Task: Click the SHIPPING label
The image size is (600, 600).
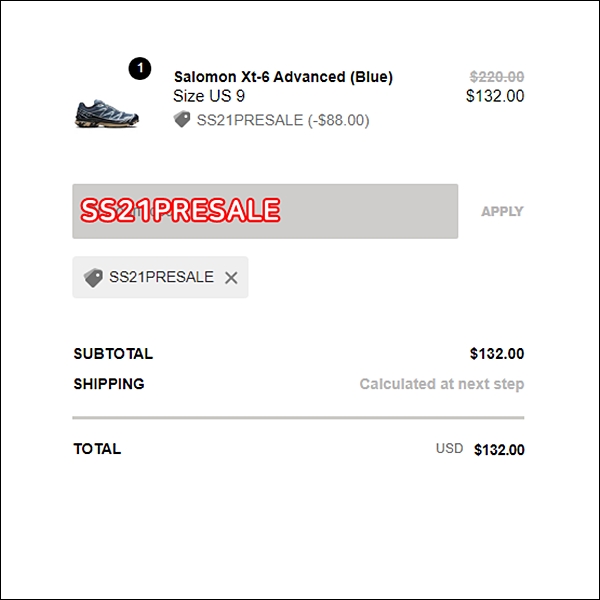Action: [109, 384]
